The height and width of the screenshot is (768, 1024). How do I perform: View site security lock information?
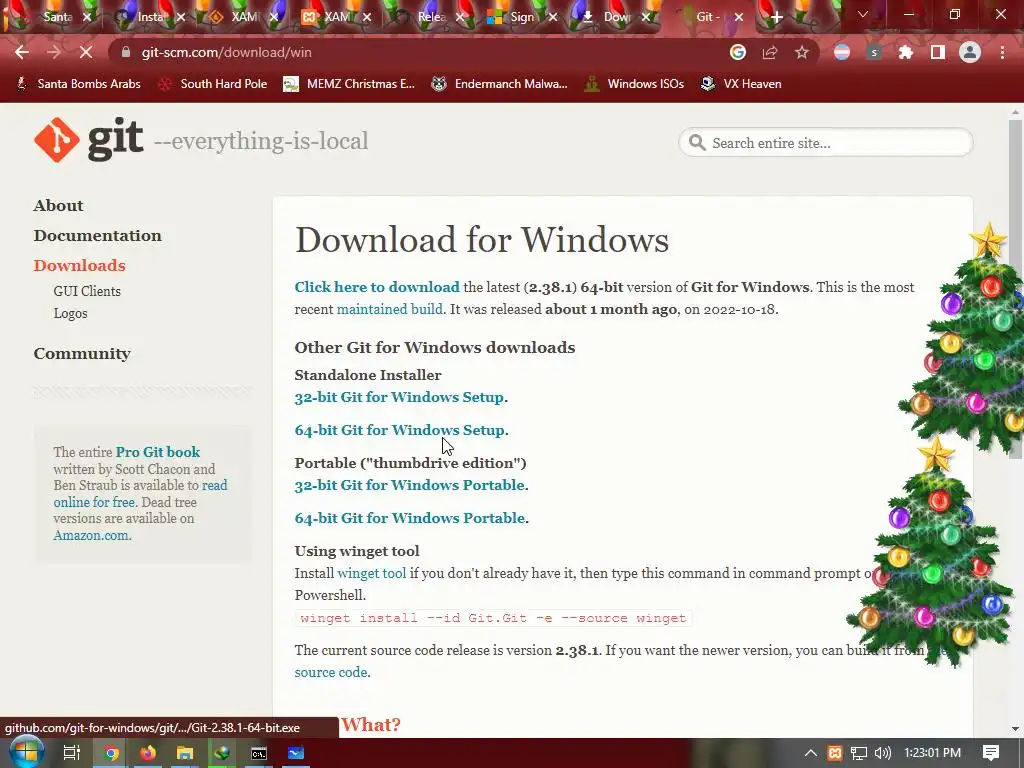pyautogui.click(x=126, y=52)
